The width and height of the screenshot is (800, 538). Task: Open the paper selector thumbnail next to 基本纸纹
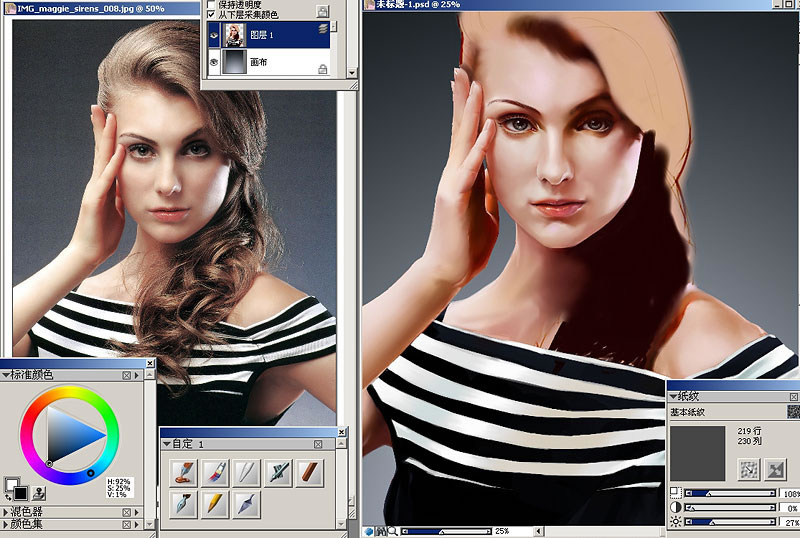click(793, 411)
